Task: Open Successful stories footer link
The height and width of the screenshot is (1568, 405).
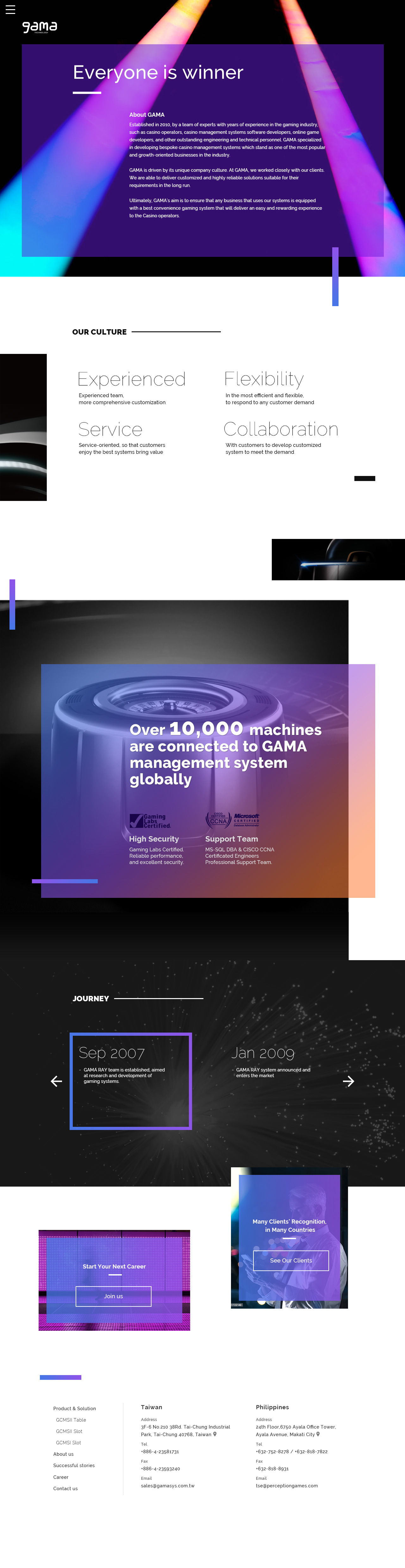Action: pos(74,1466)
